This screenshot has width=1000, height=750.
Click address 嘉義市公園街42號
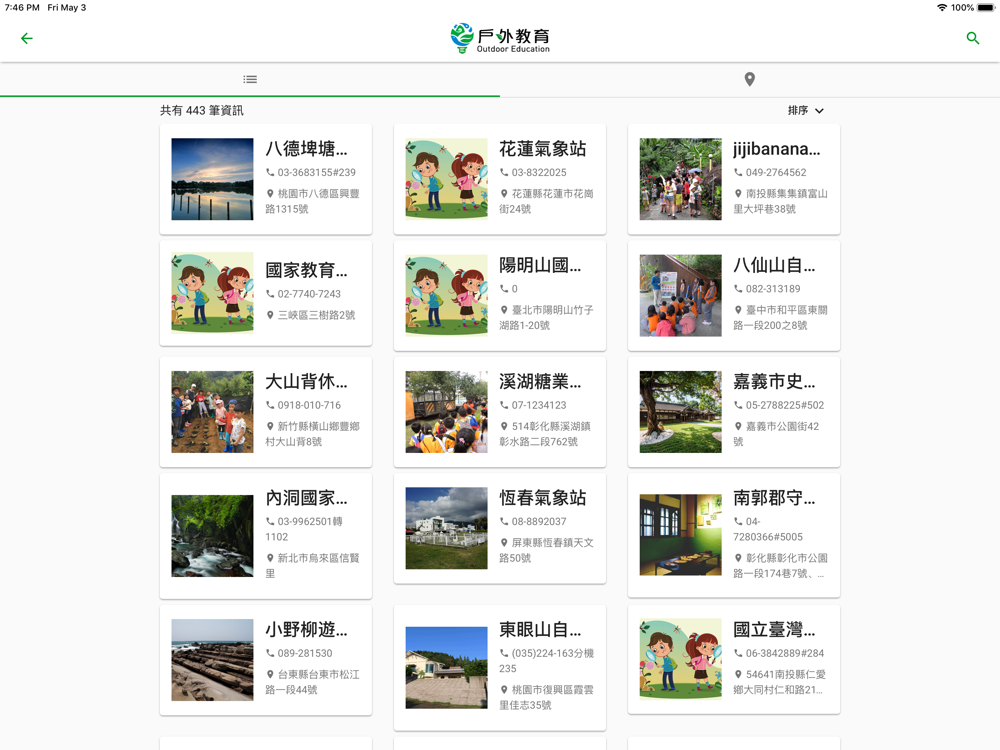776,434
